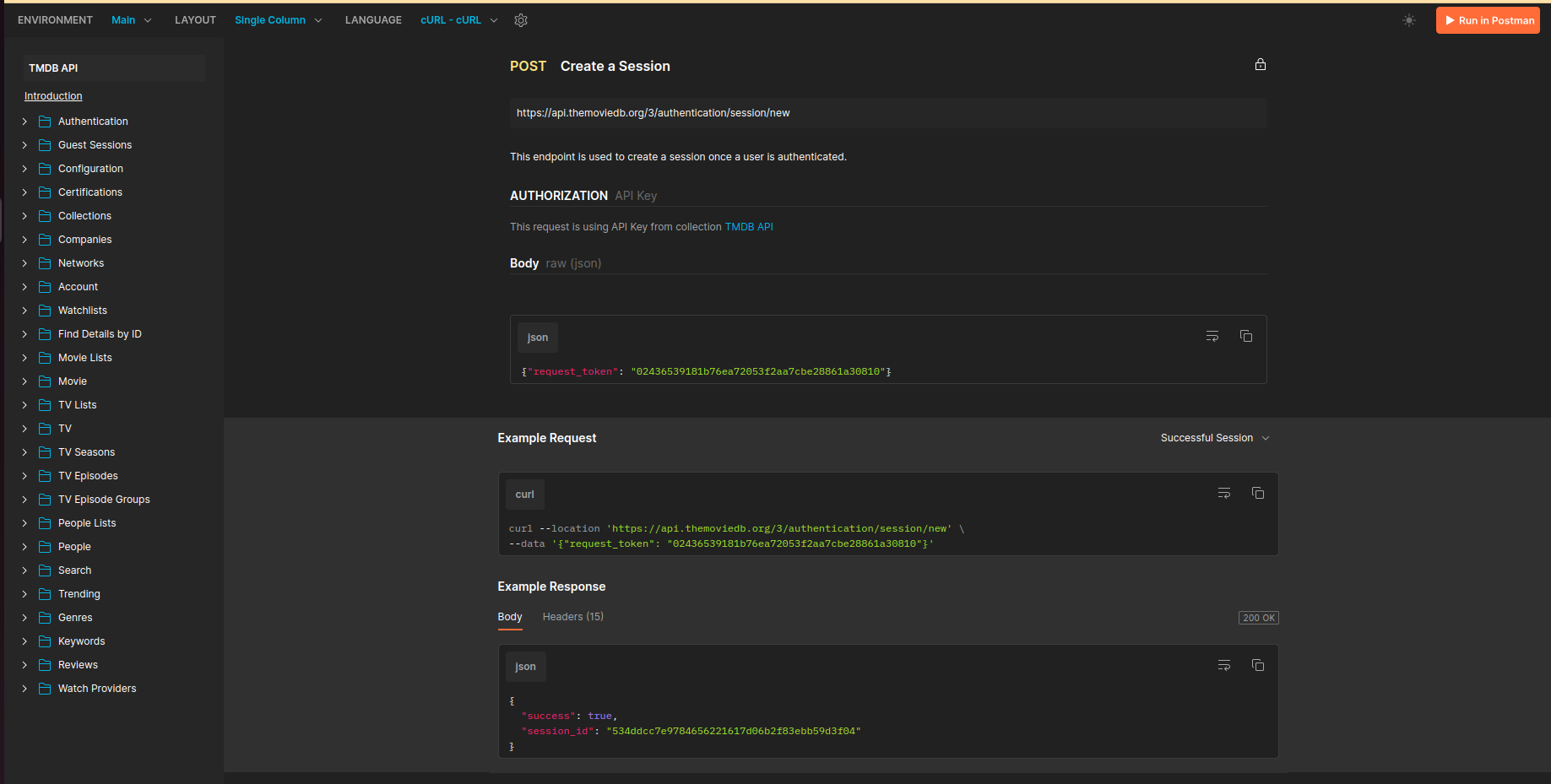
Task: Expand the Configuration folder chevron
Action: (24, 169)
